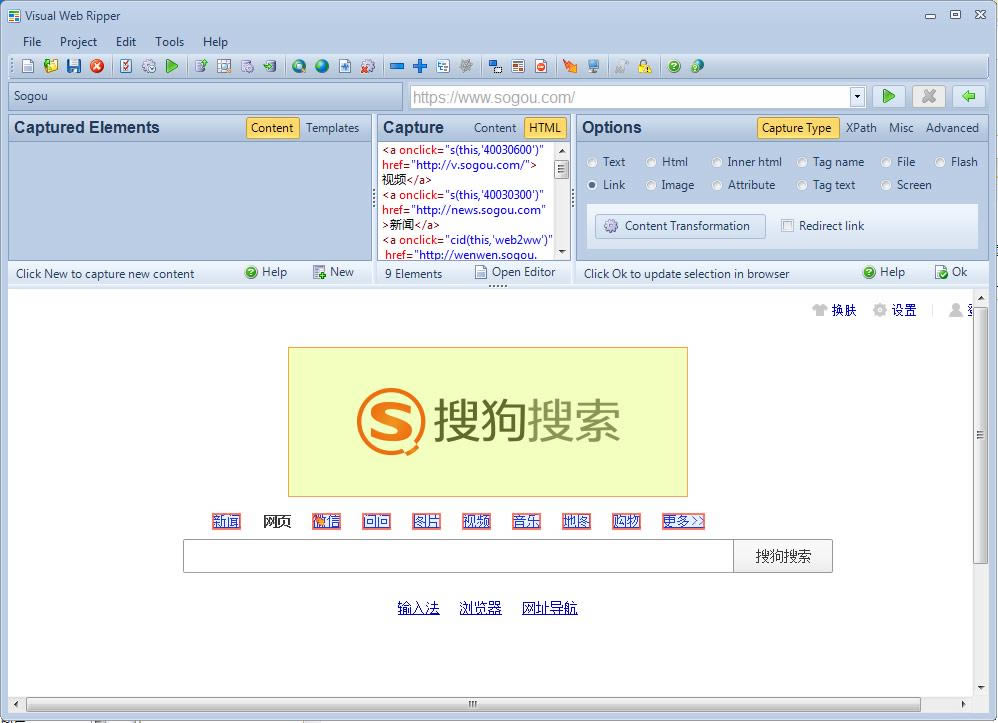Switch to the Advanced options tab

[952, 128]
